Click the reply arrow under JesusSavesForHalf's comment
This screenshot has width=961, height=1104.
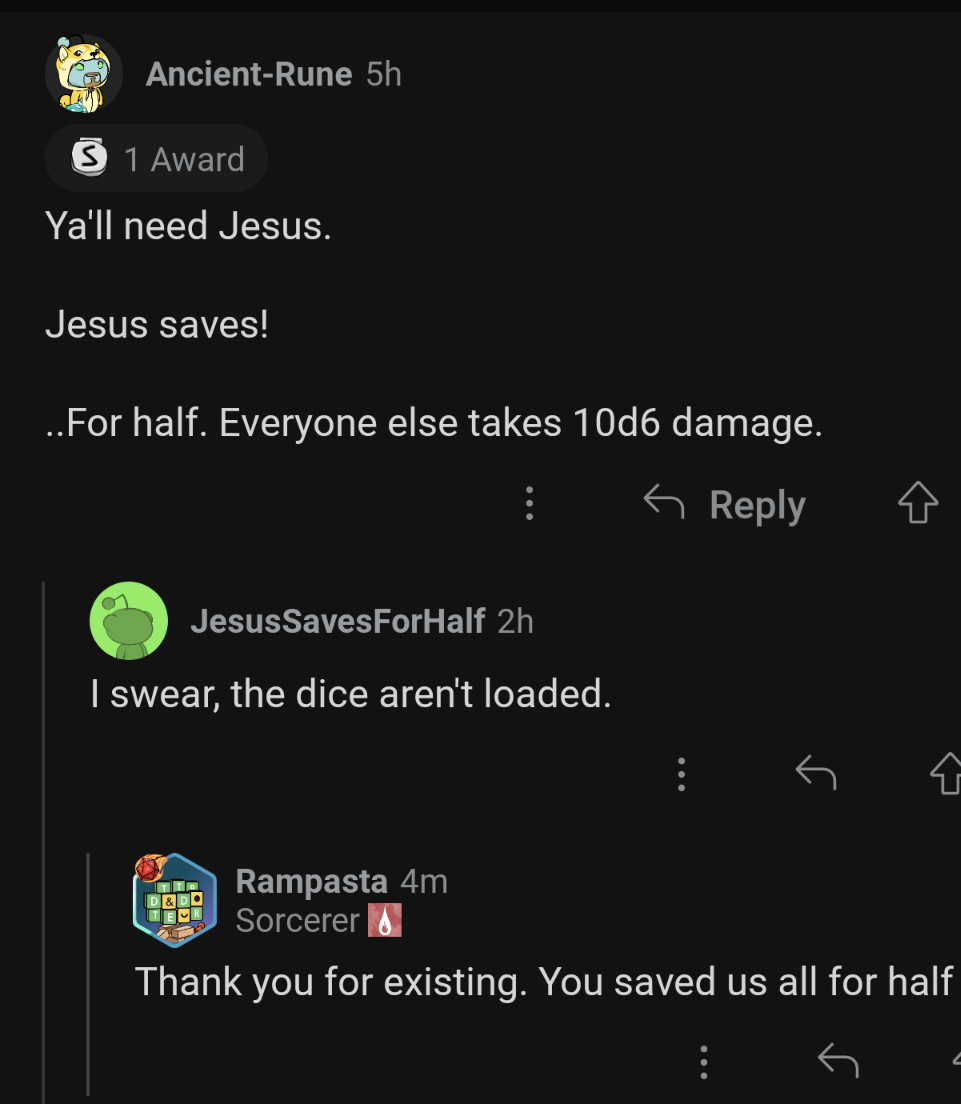click(817, 771)
